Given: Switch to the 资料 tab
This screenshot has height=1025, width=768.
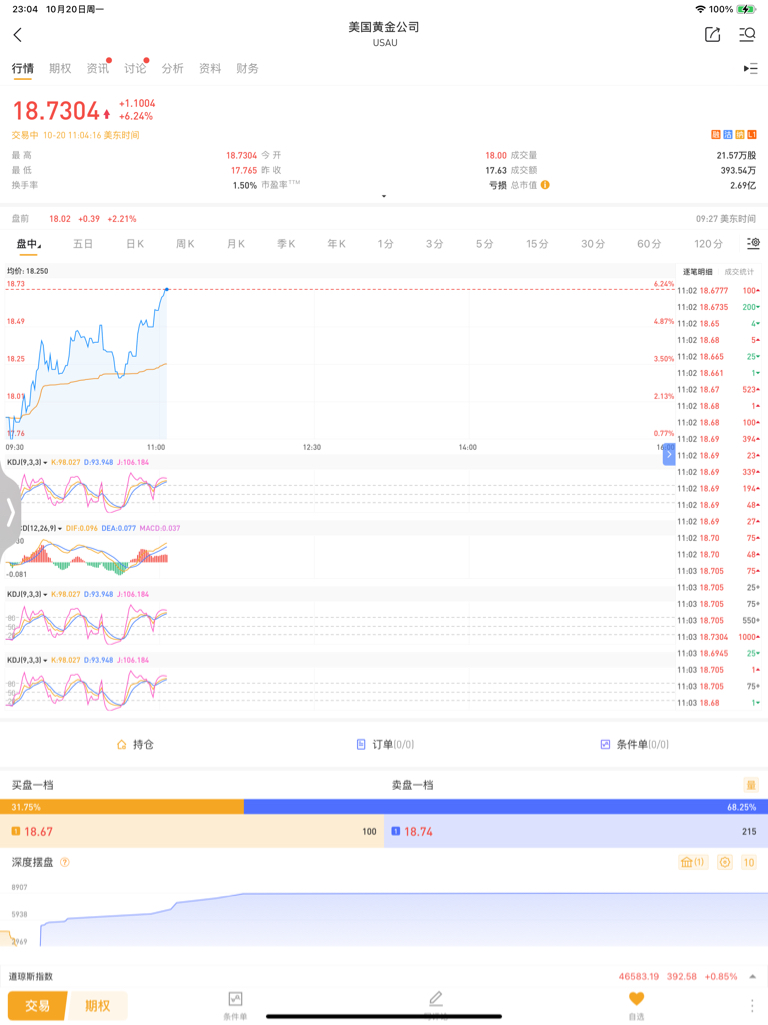Looking at the screenshot, I should point(210,69).
